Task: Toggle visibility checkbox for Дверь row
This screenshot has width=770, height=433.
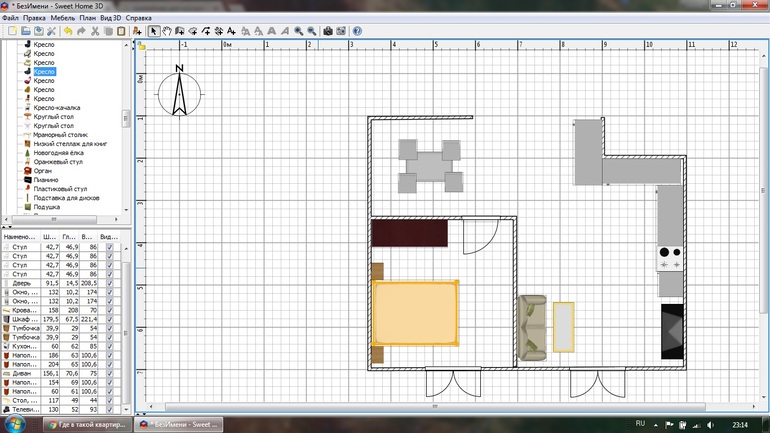Action: (109, 282)
